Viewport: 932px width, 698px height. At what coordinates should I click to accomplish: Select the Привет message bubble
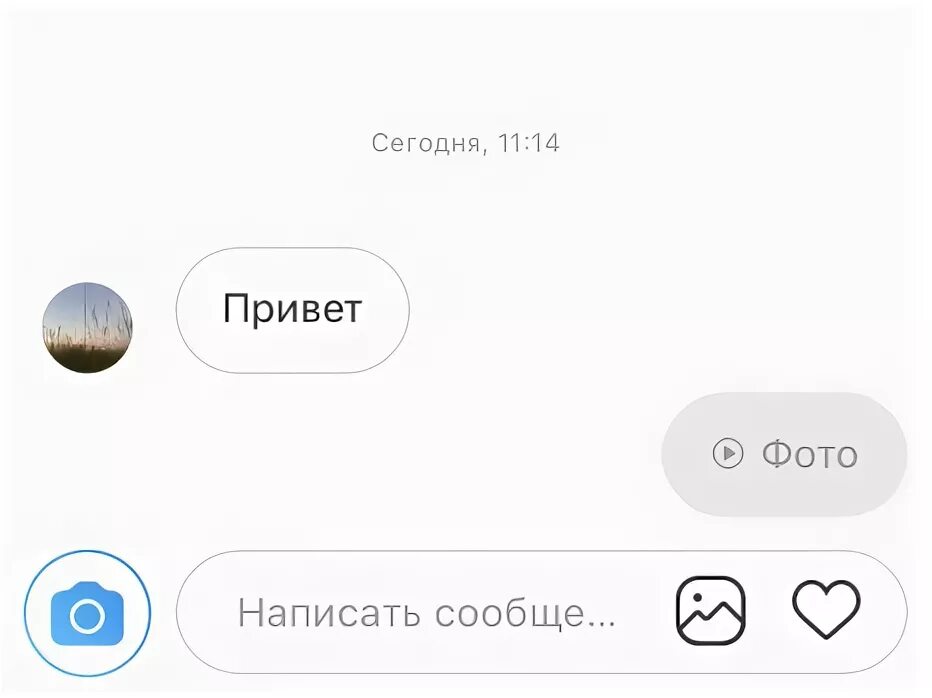tap(292, 310)
